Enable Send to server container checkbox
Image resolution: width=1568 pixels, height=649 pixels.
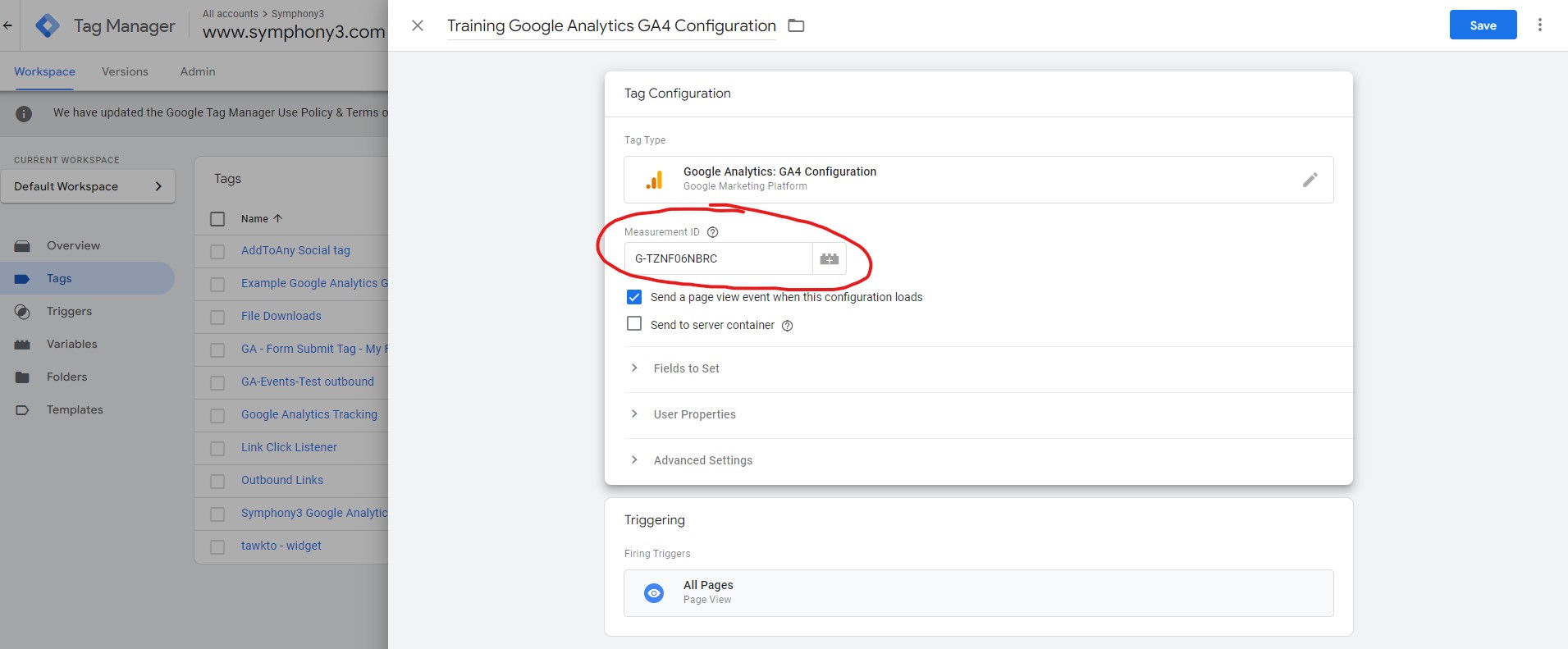(x=634, y=324)
